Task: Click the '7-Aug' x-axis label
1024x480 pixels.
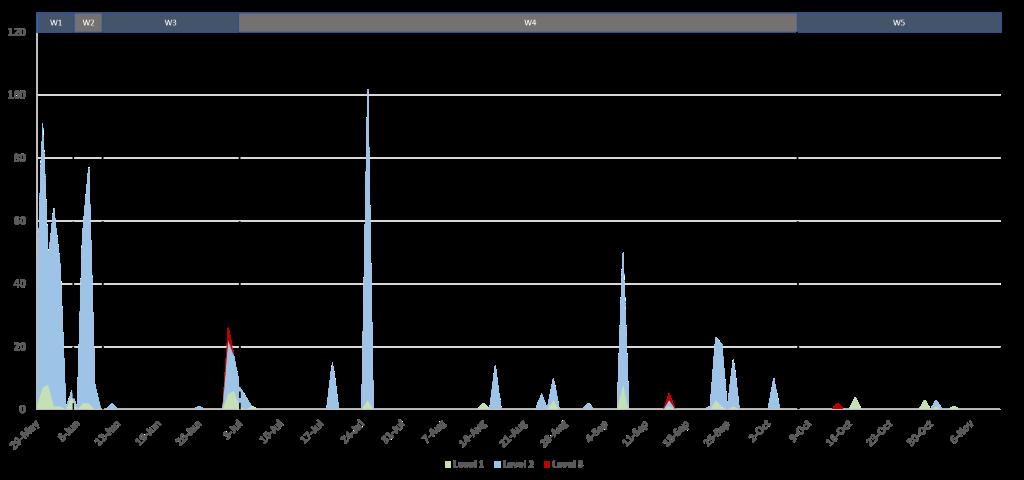Action: click(434, 431)
